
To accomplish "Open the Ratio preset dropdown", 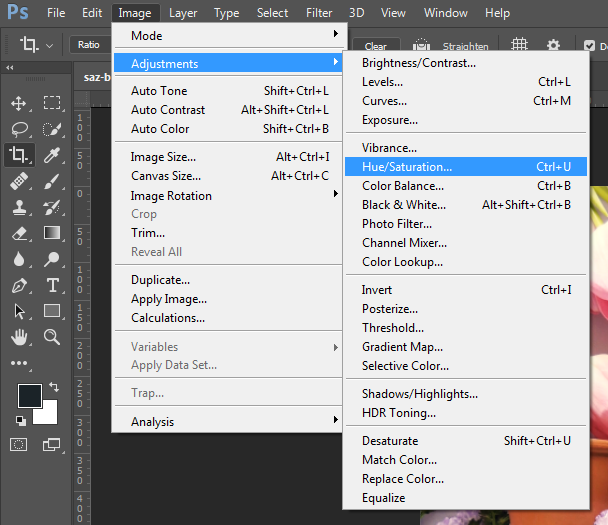I will click(90, 45).
